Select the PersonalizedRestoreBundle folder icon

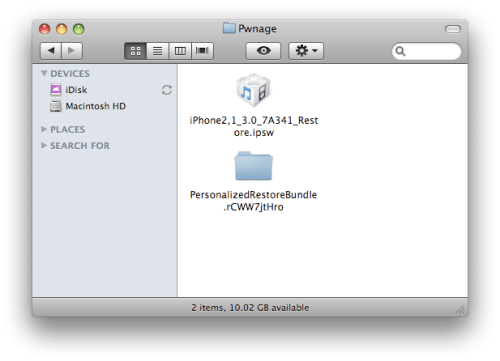(253, 166)
